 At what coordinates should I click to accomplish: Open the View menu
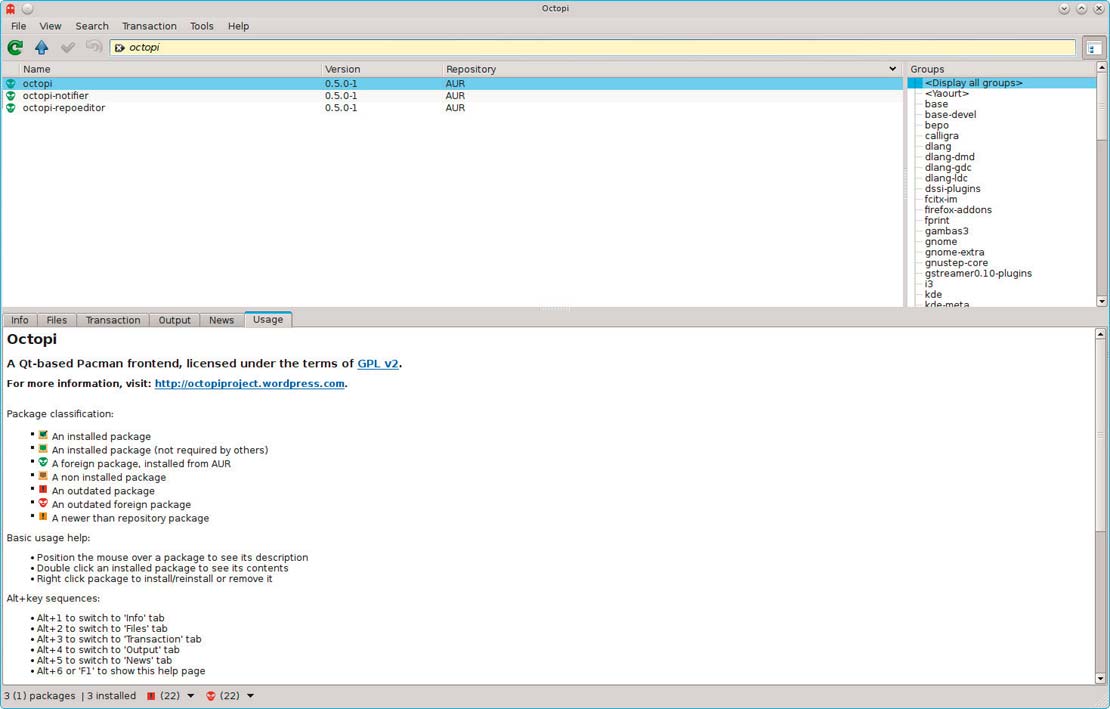click(x=50, y=26)
